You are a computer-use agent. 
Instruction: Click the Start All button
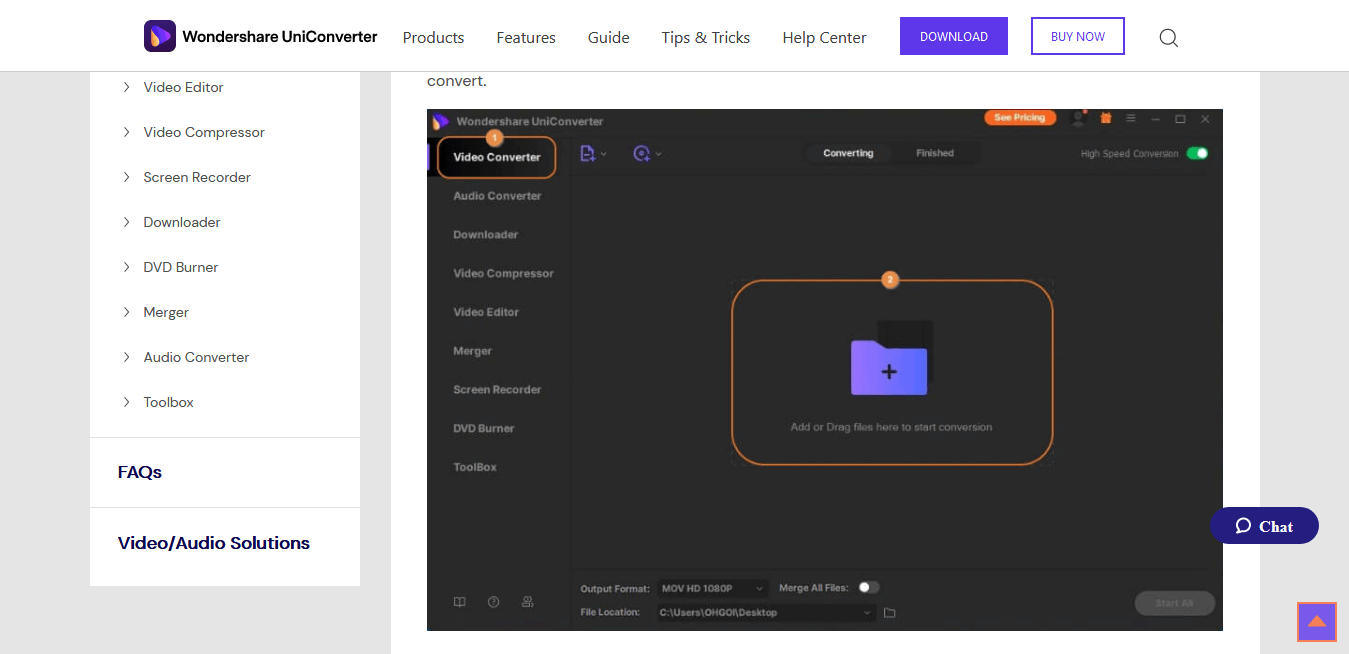1174,603
